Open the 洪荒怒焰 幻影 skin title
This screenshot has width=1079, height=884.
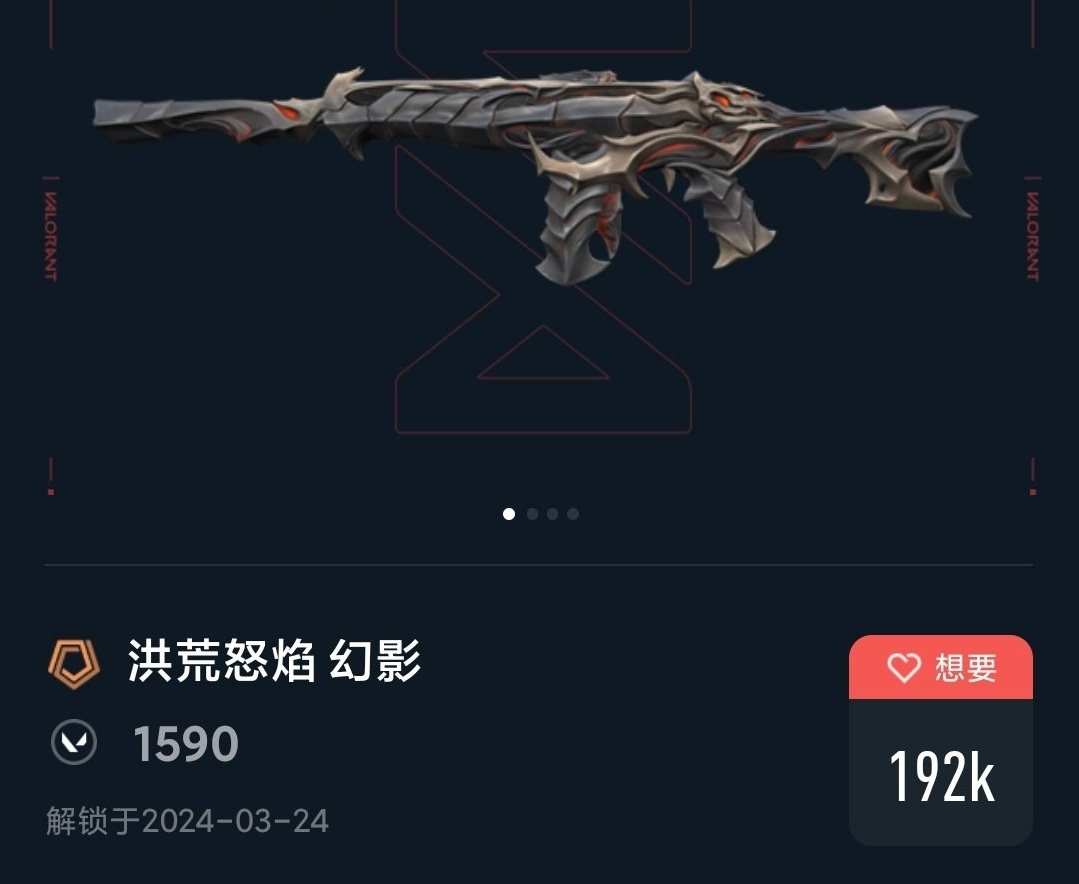point(275,660)
